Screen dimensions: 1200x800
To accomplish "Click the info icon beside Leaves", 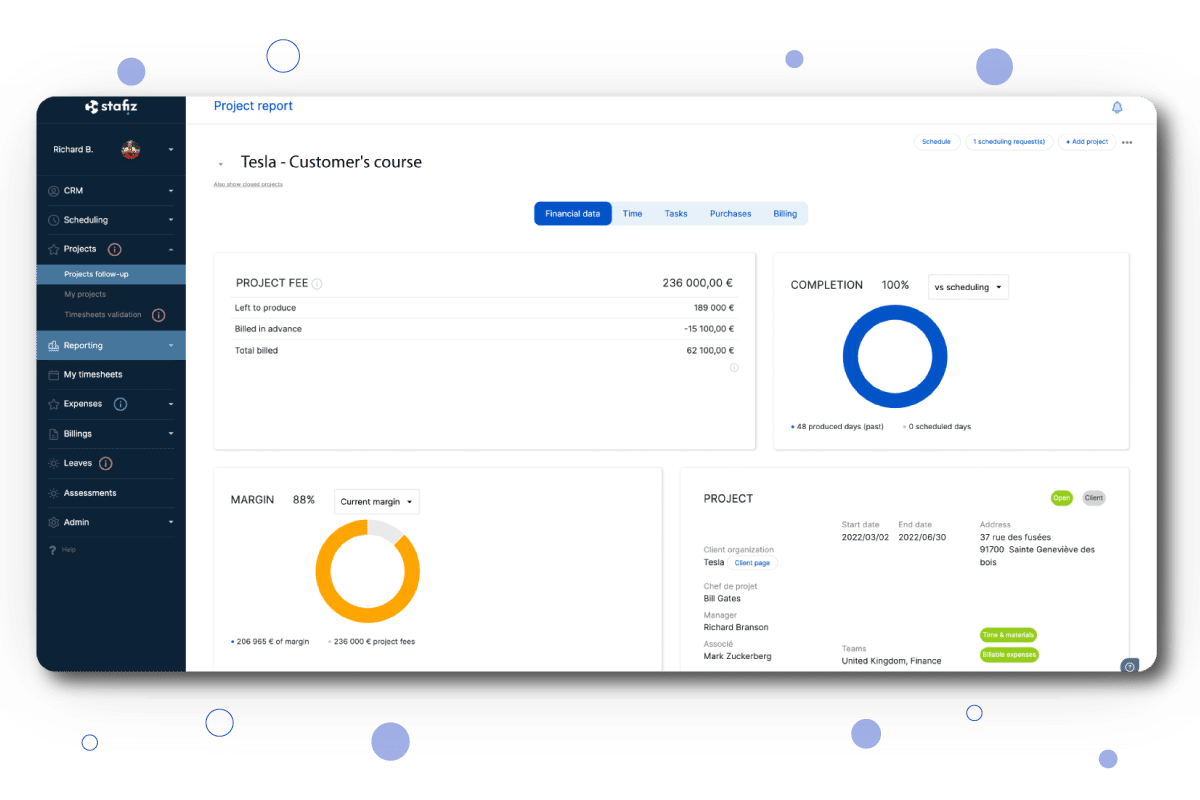I will click(x=106, y=463).
